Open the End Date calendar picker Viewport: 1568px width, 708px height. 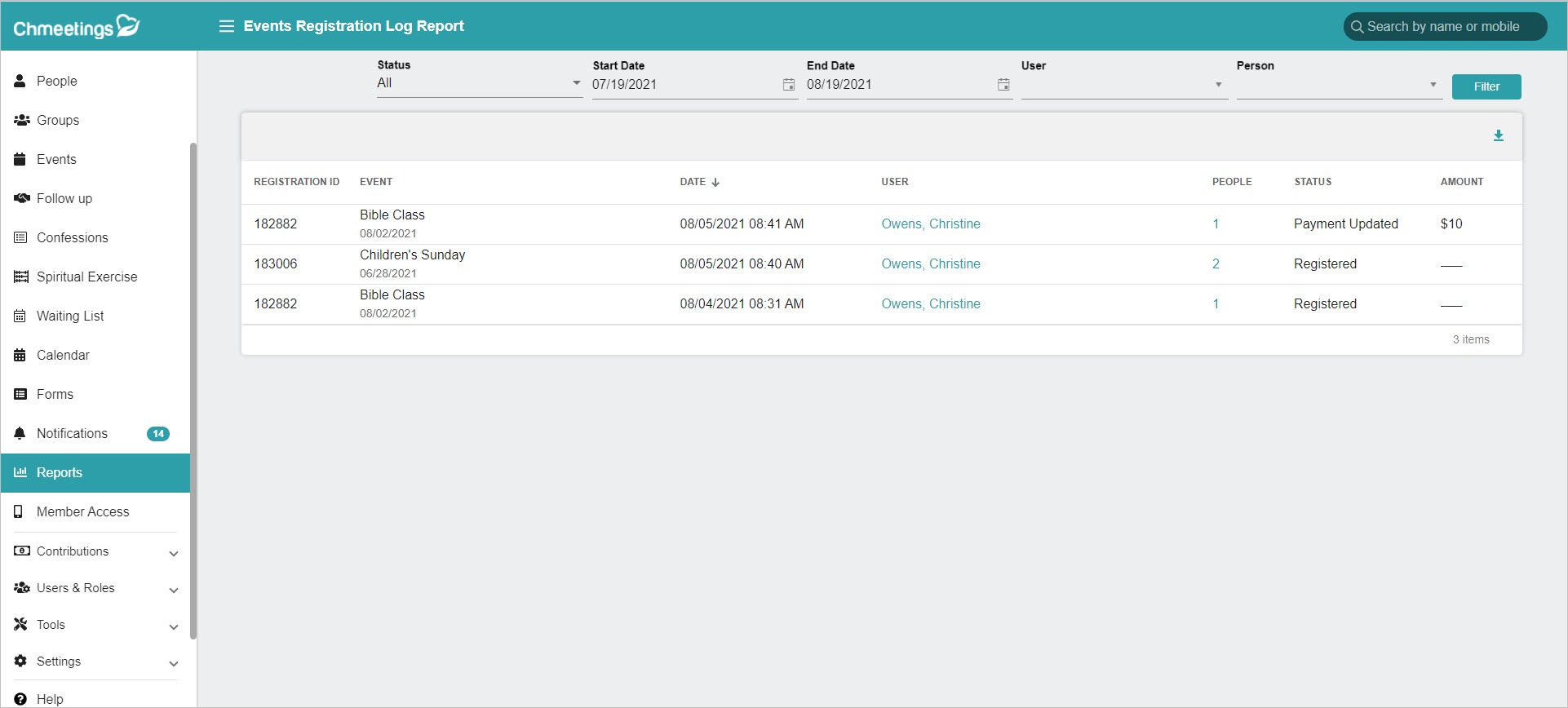click(x=1003, y=85)
